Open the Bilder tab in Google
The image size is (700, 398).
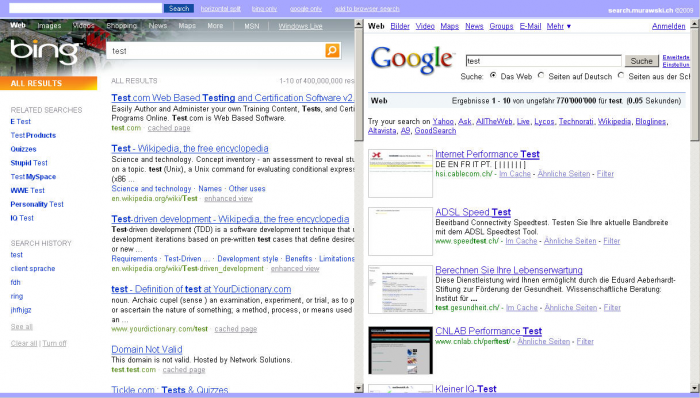(400, 26)
